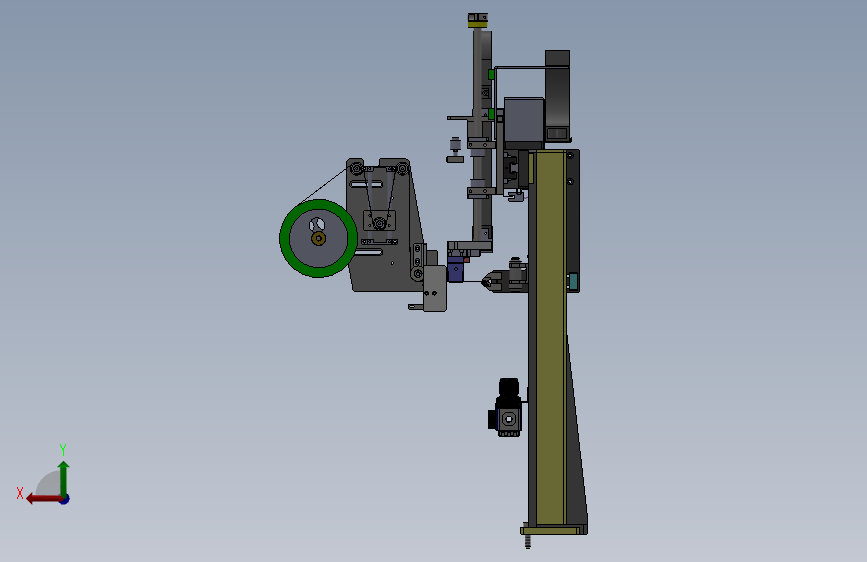The height and width of the screenshot is (562, 867).
Task: Select the upper green clamp on the rod
Action: 490,74
